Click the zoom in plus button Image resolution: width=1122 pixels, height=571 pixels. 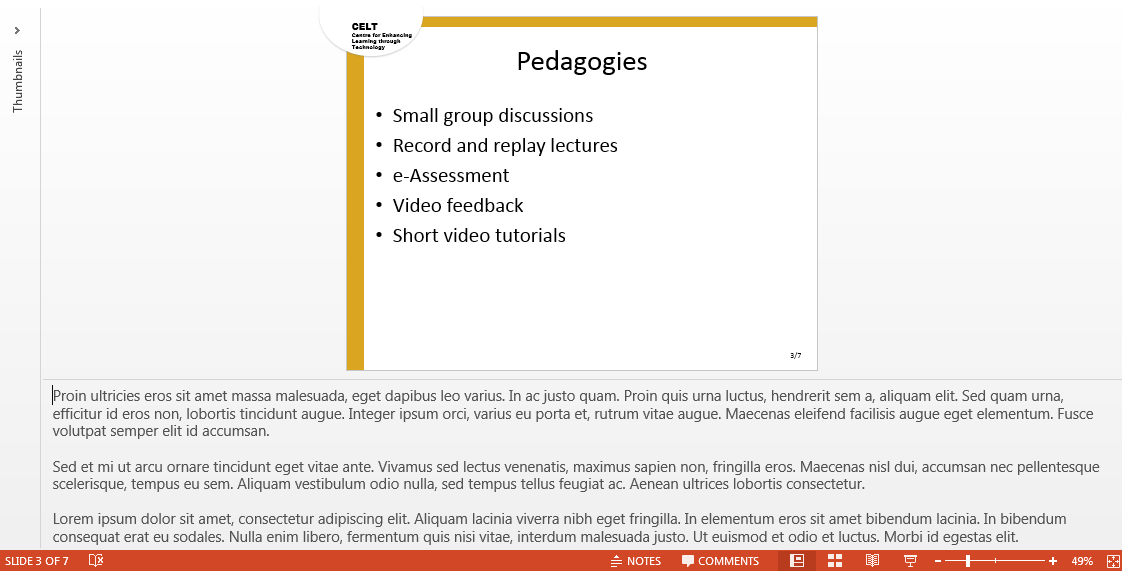1053,562
